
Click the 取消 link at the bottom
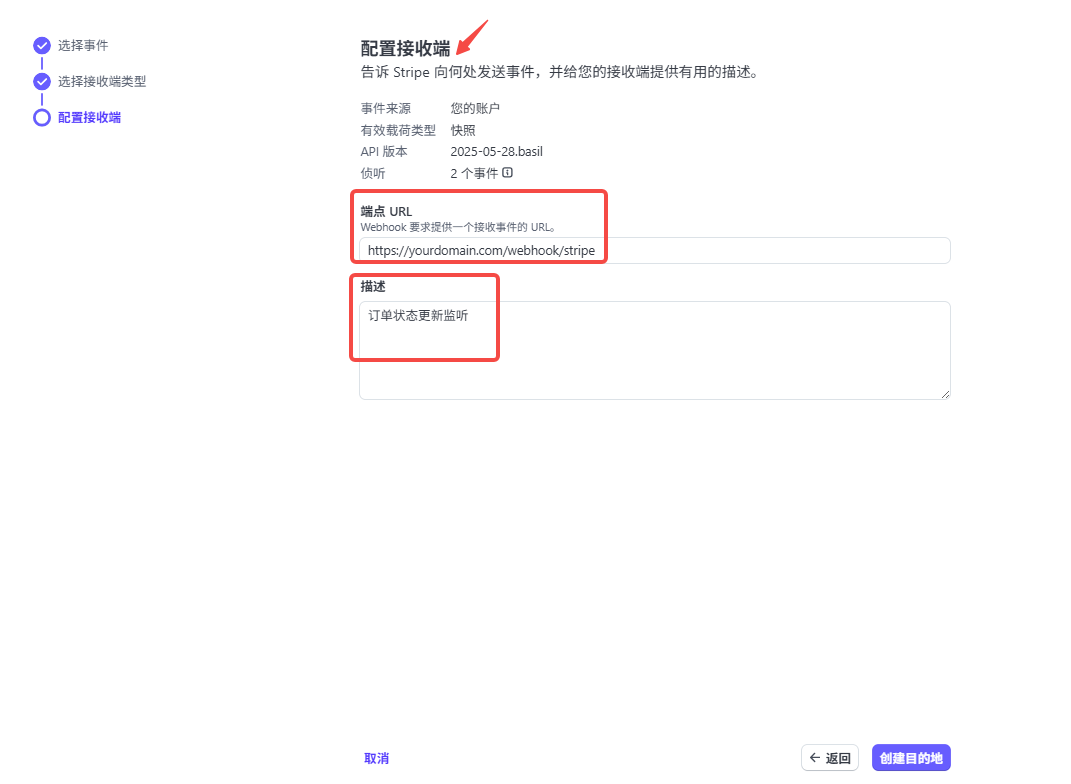[x=376, y=757]
